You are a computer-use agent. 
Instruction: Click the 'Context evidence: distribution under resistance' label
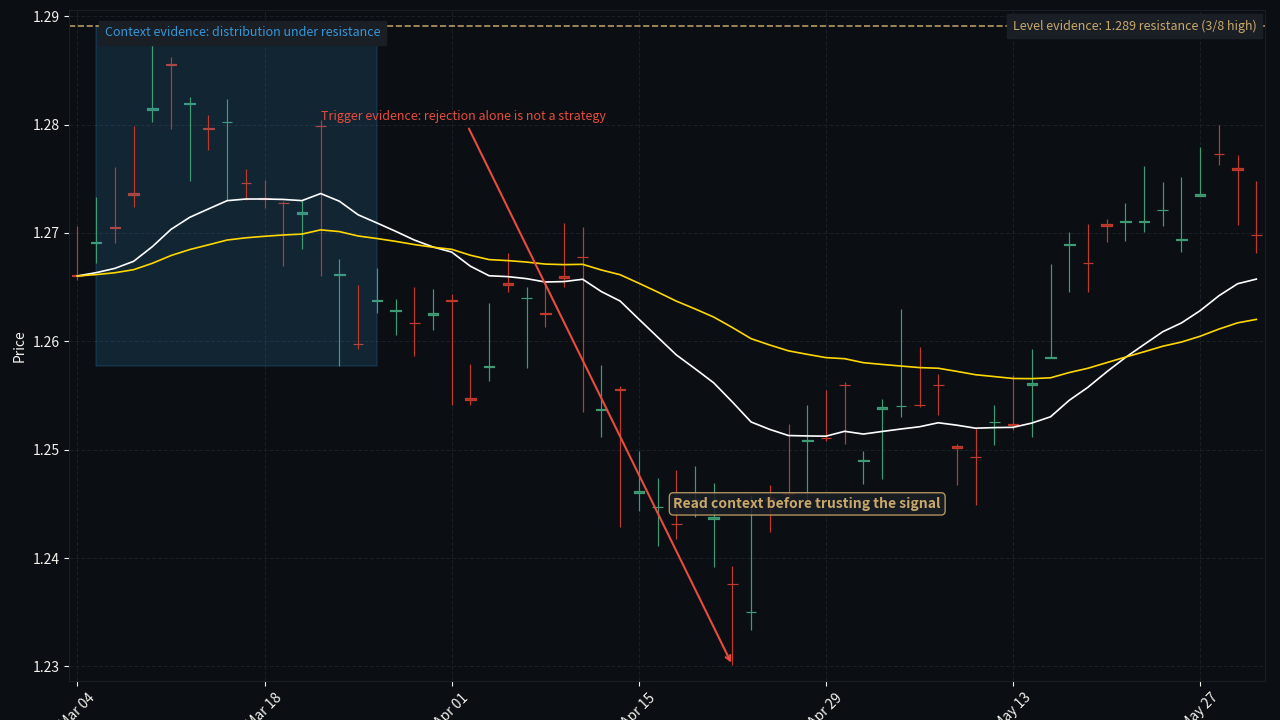pyautogui.click(x=242, y=32)
